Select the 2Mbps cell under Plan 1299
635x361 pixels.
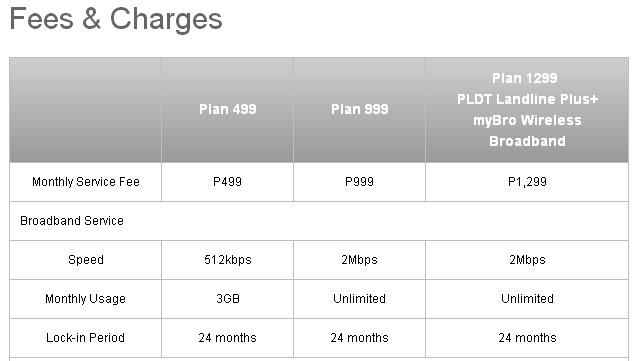tap(527, 260)
